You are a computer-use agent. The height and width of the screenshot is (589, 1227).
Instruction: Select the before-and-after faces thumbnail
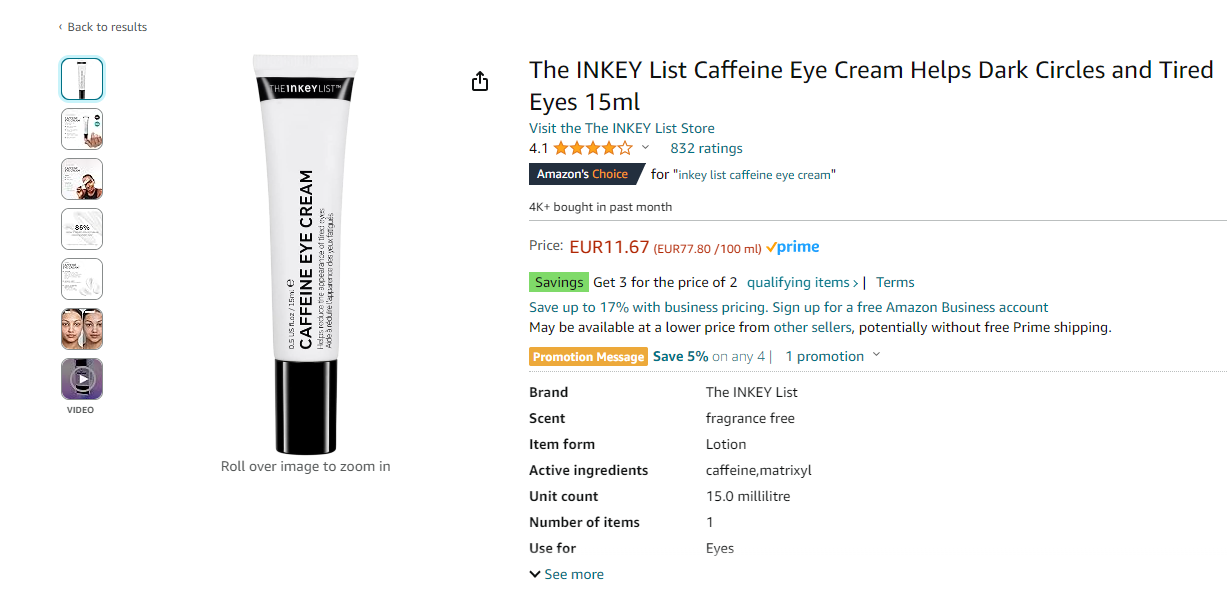[x=82, y=329]
